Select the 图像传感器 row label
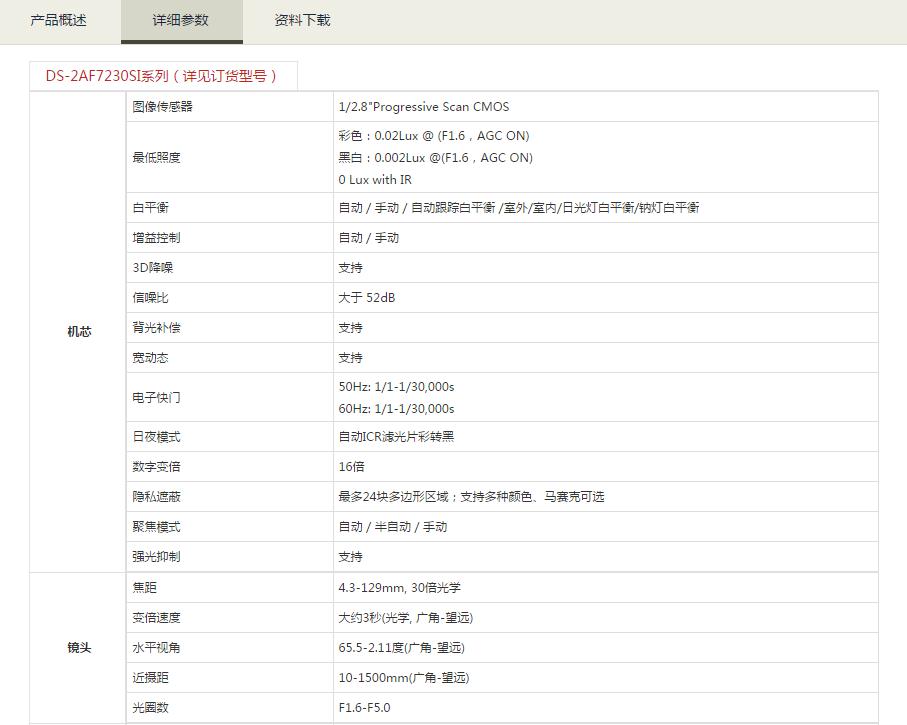The image size is (907, 725). (162, 107)
